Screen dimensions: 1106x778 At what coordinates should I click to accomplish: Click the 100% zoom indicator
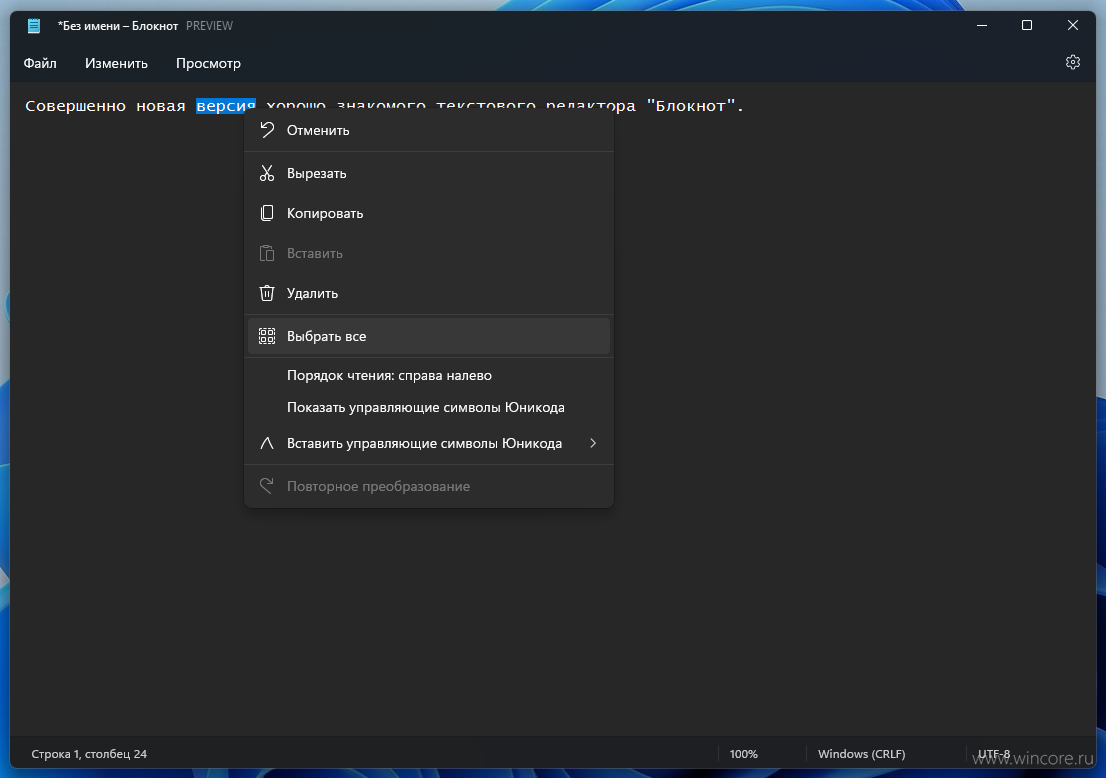743,753
